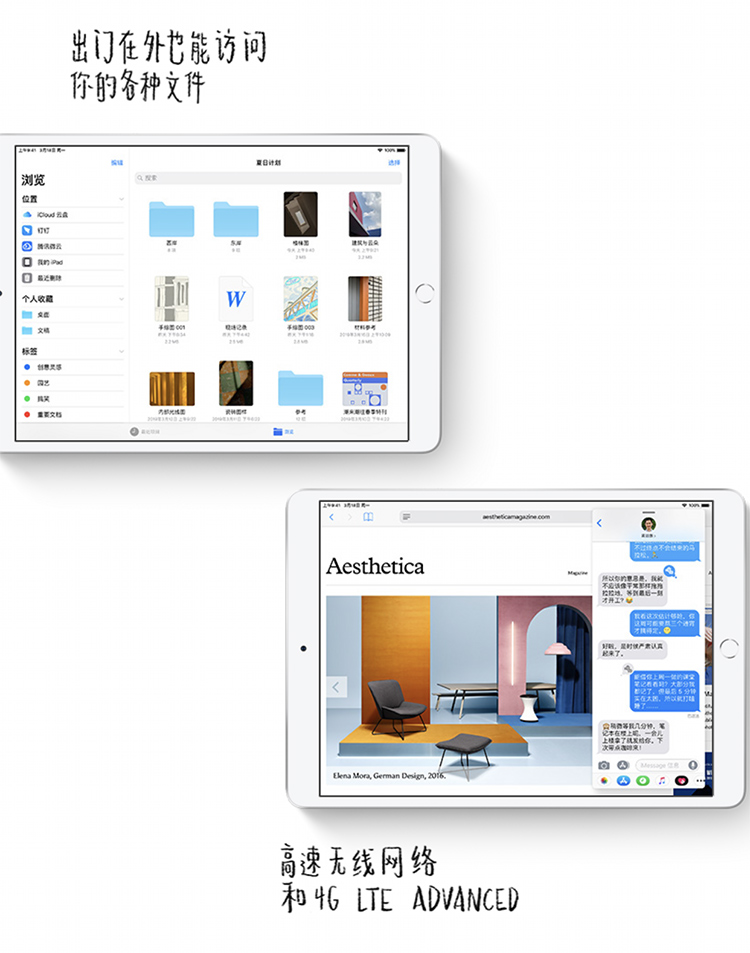Select the orange tag in sidebar
750x953 pixels.
pyautogui.click(x=28, y=383)
